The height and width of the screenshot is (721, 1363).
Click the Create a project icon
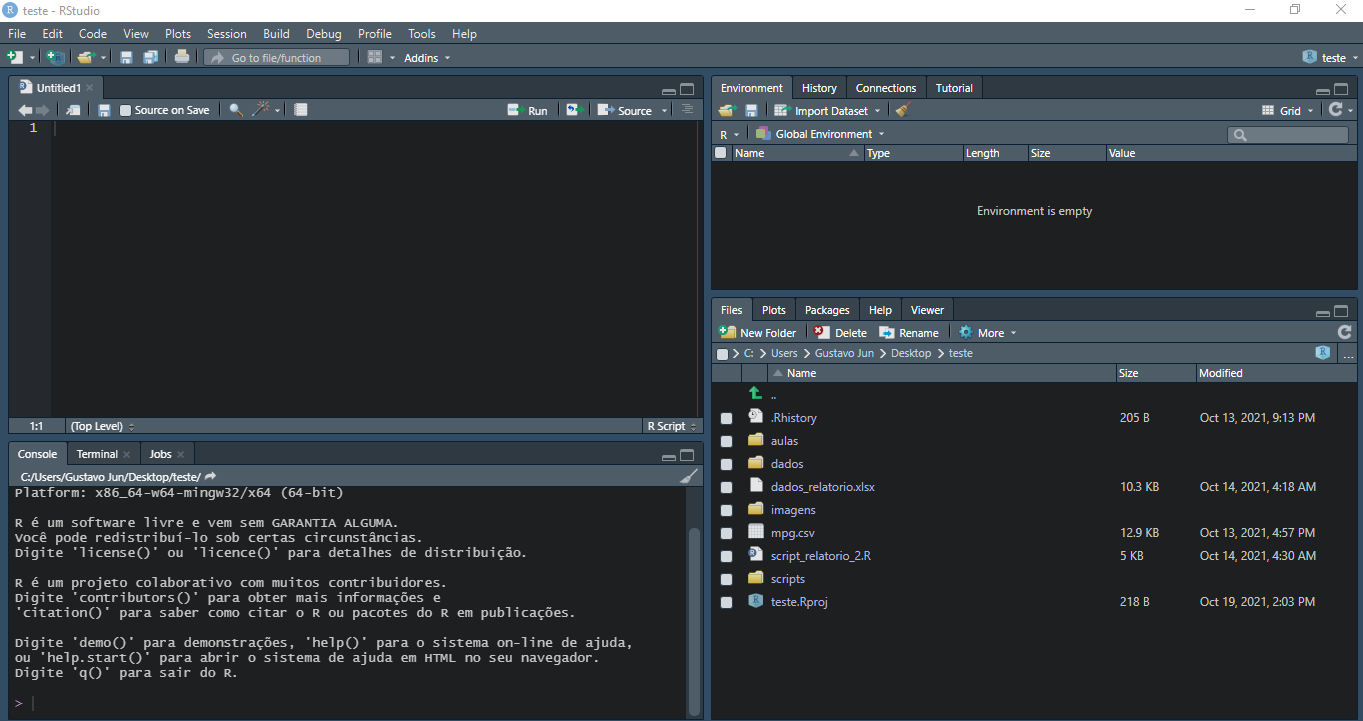[56, 57]
